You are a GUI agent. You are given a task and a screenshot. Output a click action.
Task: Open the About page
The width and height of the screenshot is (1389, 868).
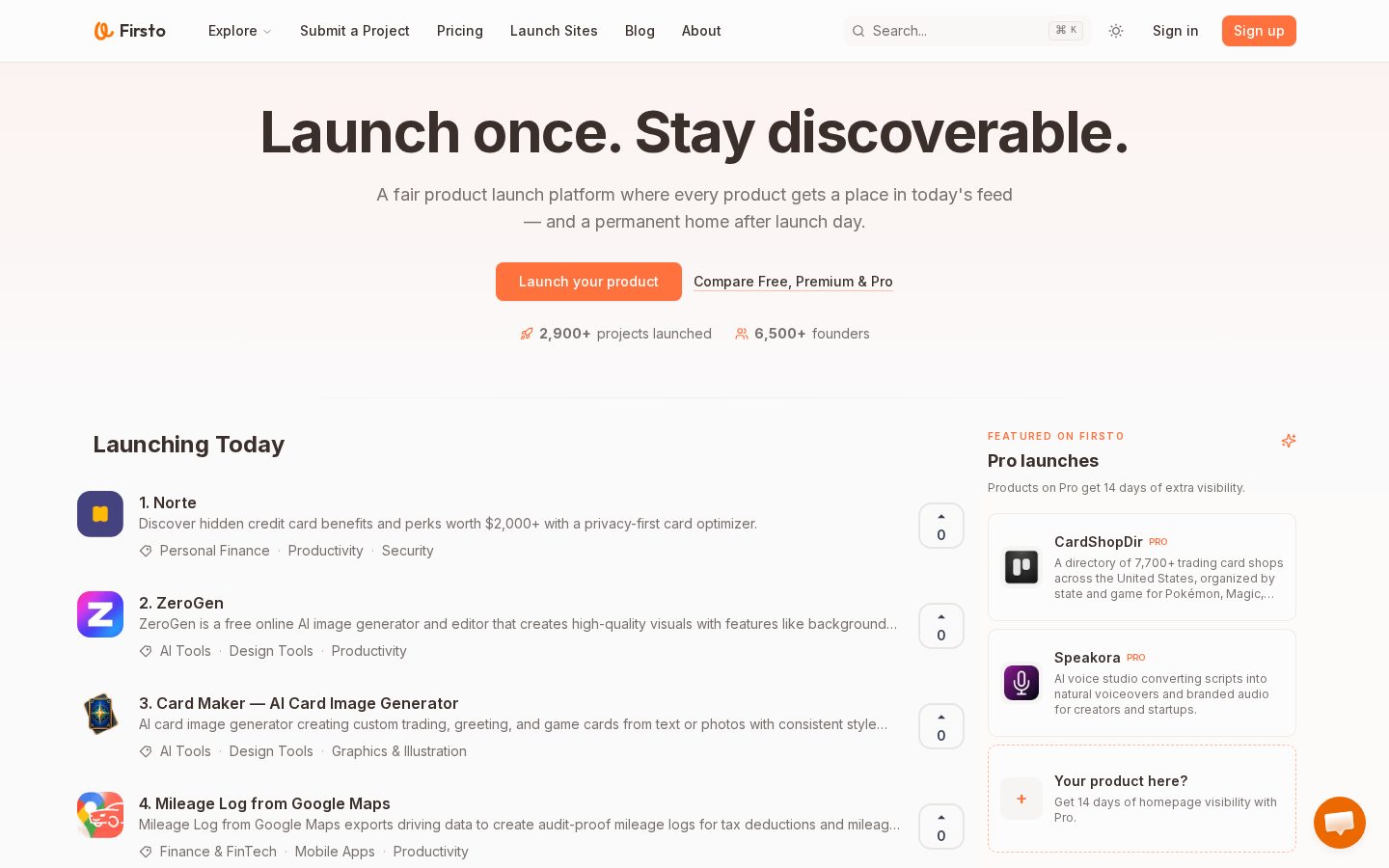701,31
